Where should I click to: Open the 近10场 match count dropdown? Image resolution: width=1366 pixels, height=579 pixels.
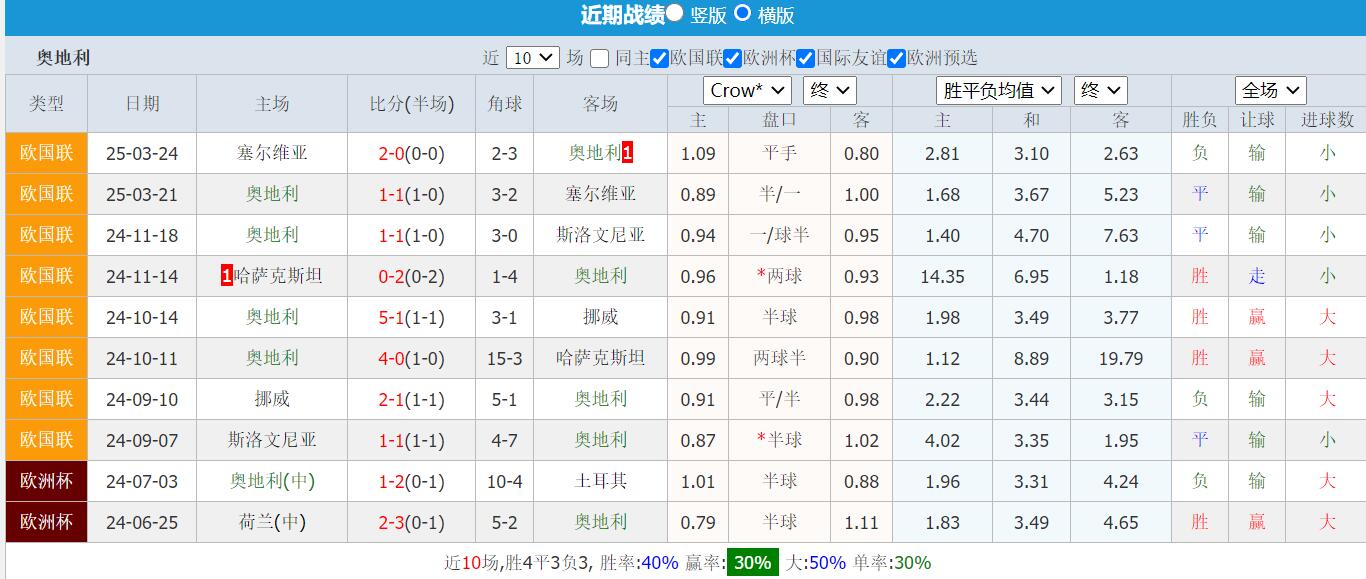530,58
